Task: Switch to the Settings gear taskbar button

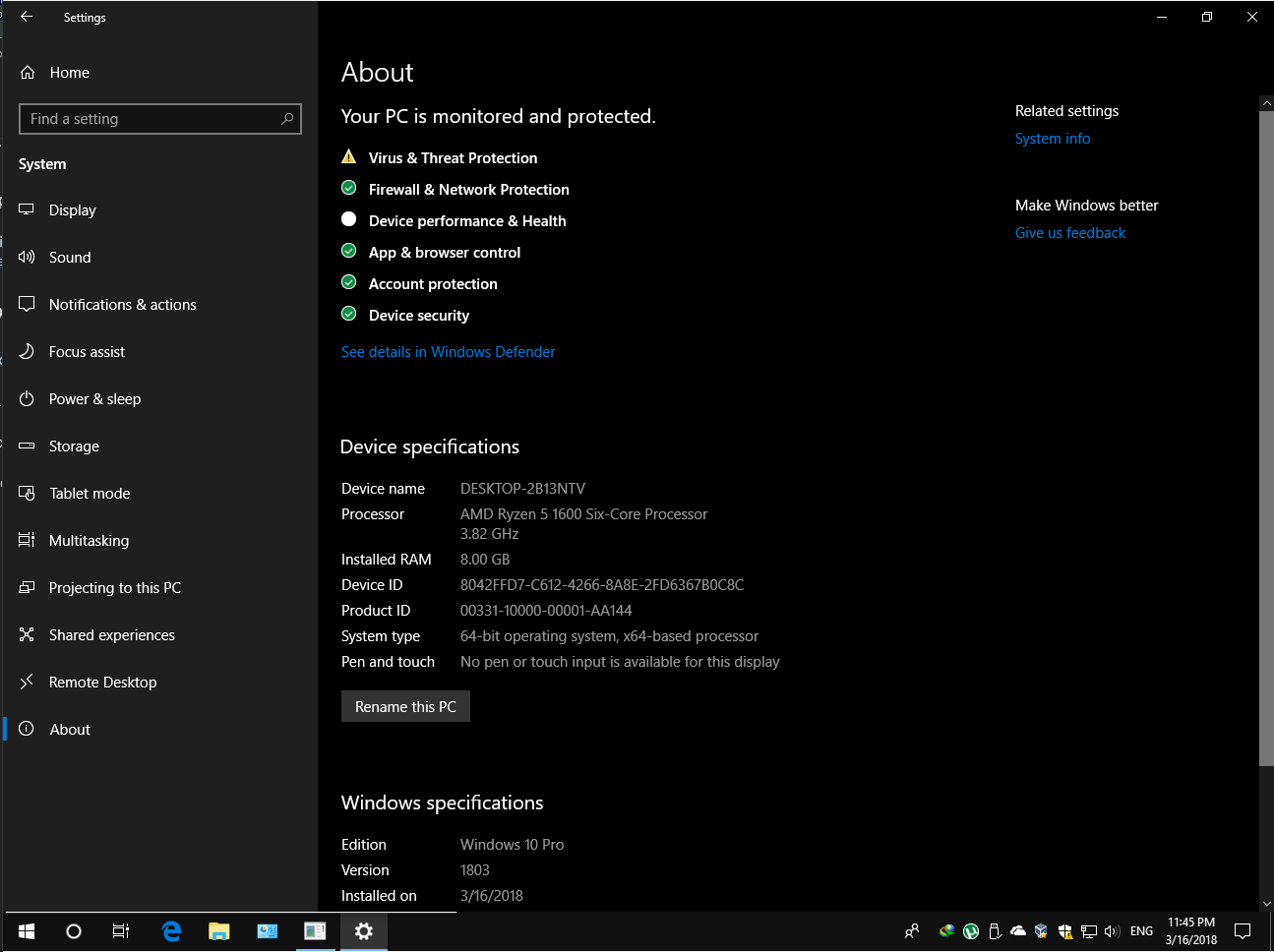Action: pos(364,931)
